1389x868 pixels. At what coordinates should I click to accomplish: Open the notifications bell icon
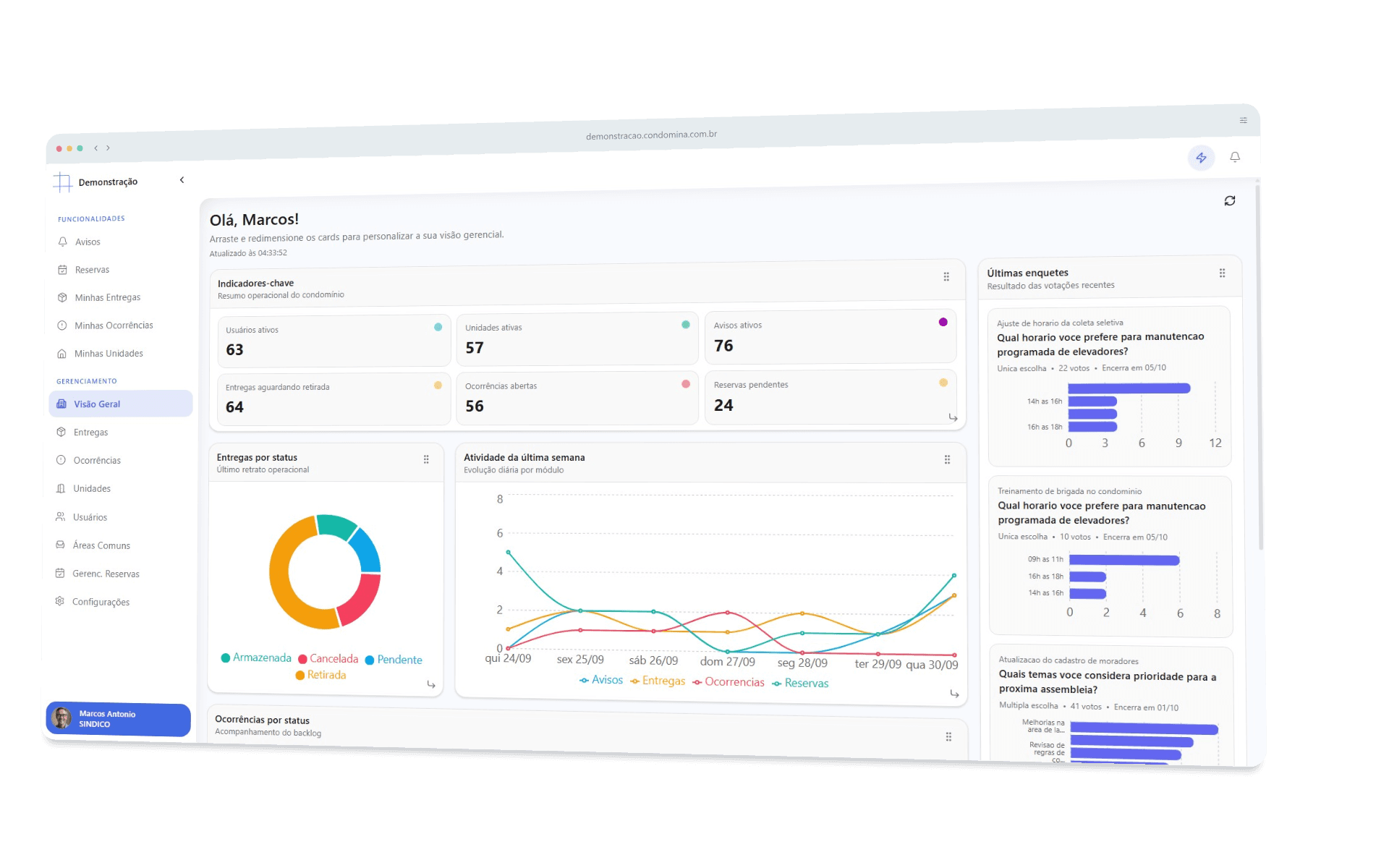(1235, 157)
